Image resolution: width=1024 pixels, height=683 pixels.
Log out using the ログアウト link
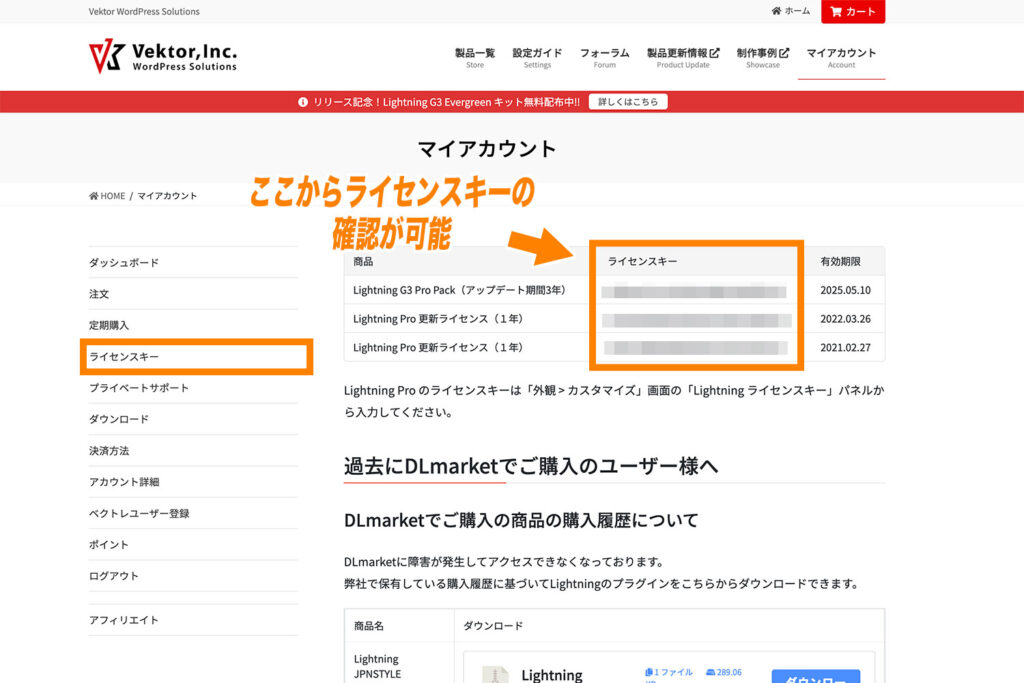(x=135, y=575)
